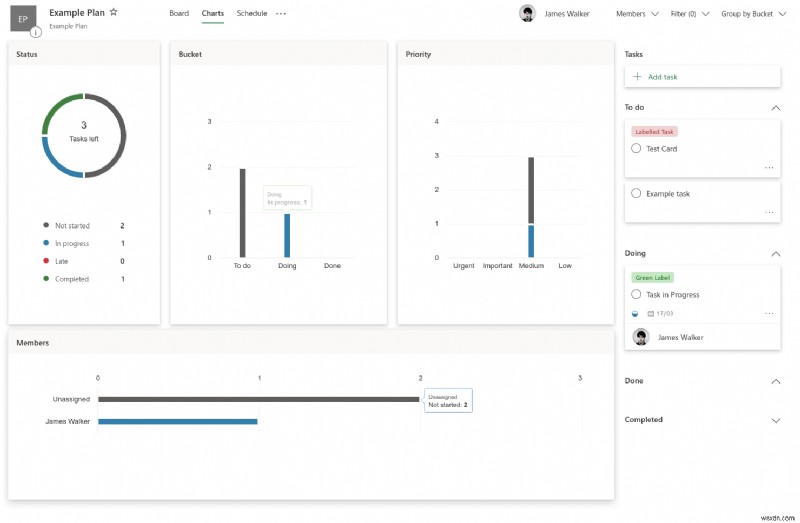The image size is (800, 523).
Task: Open the more options ellipsis in tabs
Action: (281, 14)
